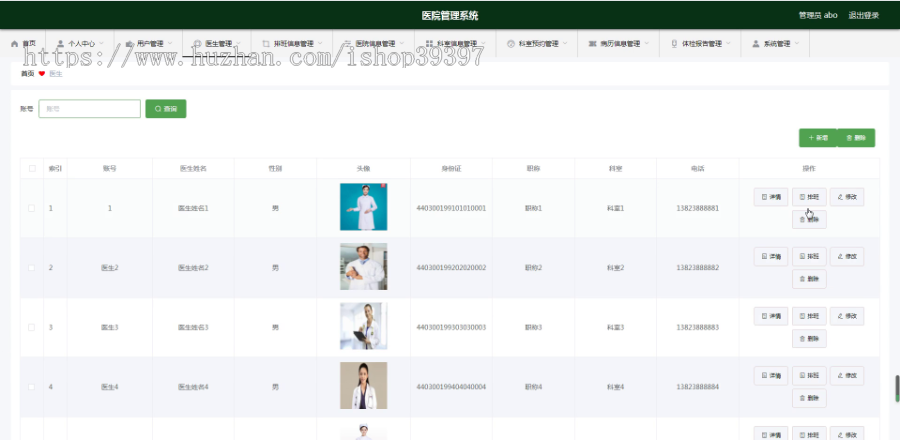The image size is (900, 440).
Task: Click the icon beside 用户管理
Action: 129,44
